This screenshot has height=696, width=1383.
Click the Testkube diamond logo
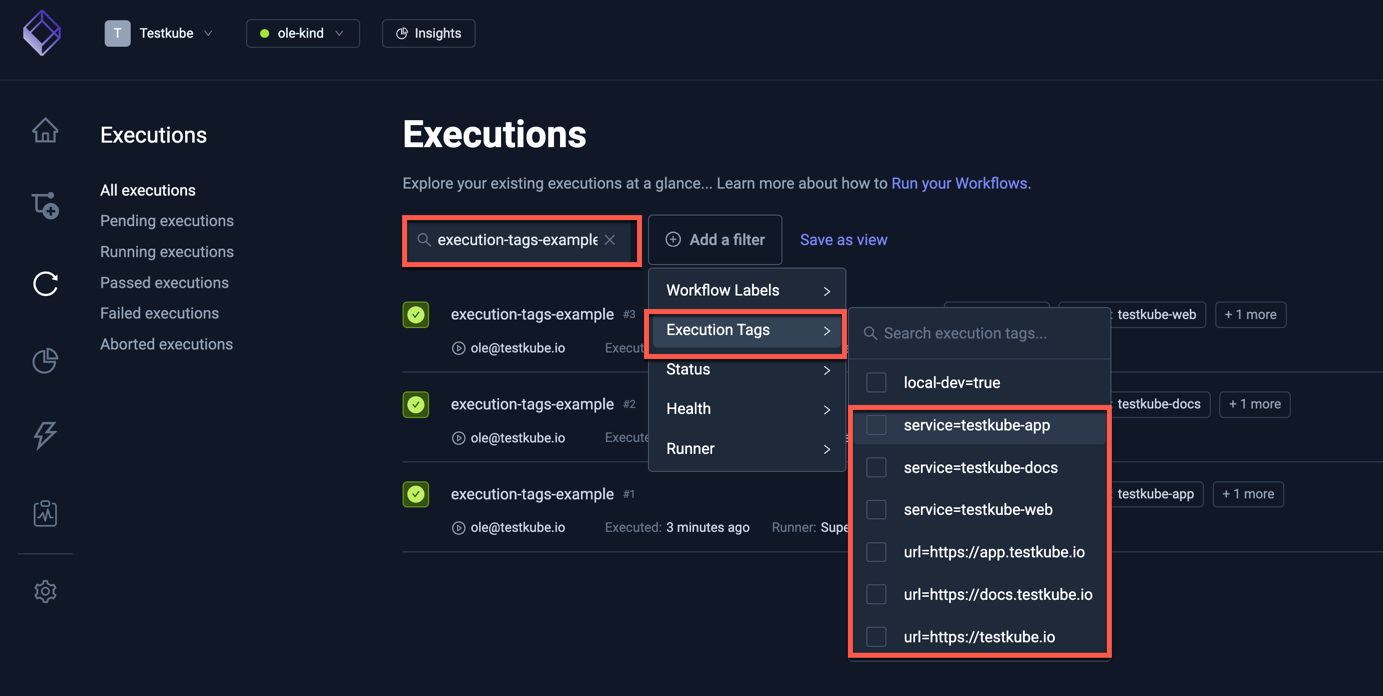[42, 33]
